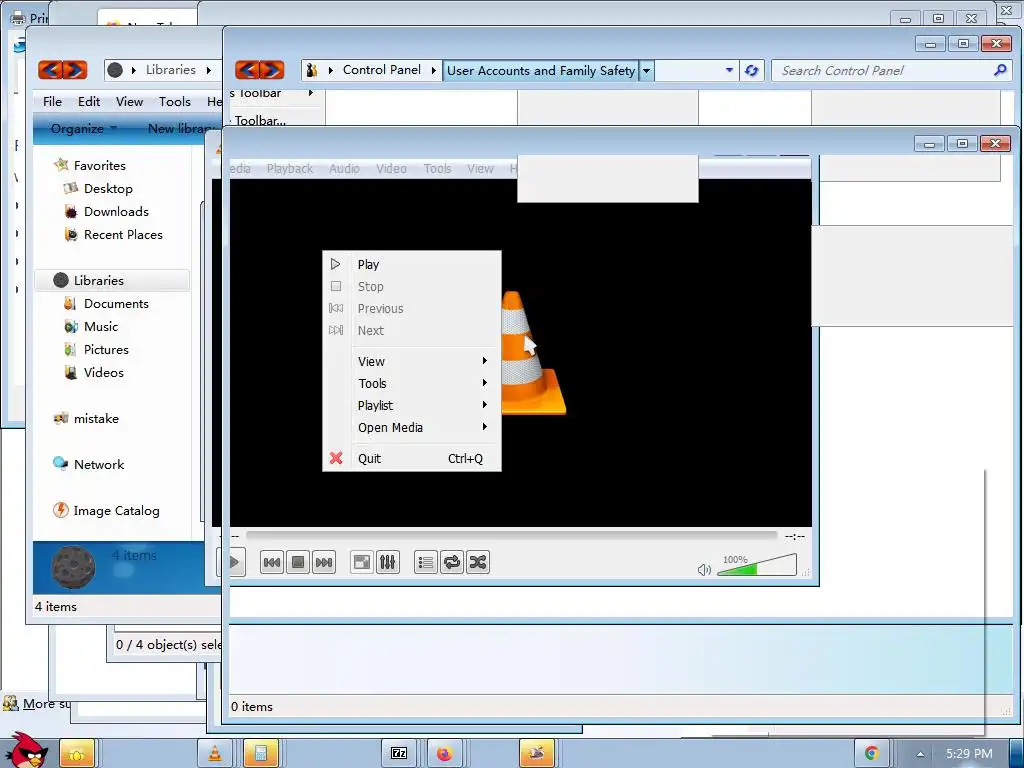Open the Tools menu in Libraries window
Screen dimensions: 1024x768
(x=174, y=102)
